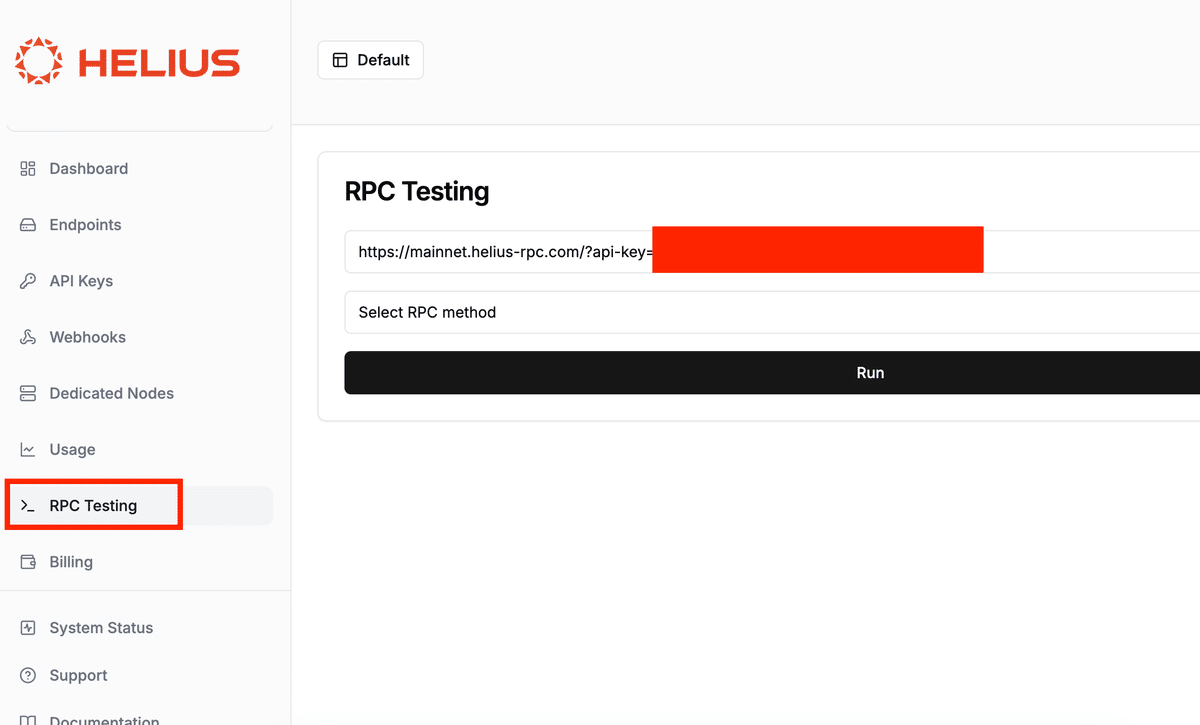1200x725 pixels.
Task: Open the Default project selector
Action: (371, 60)
